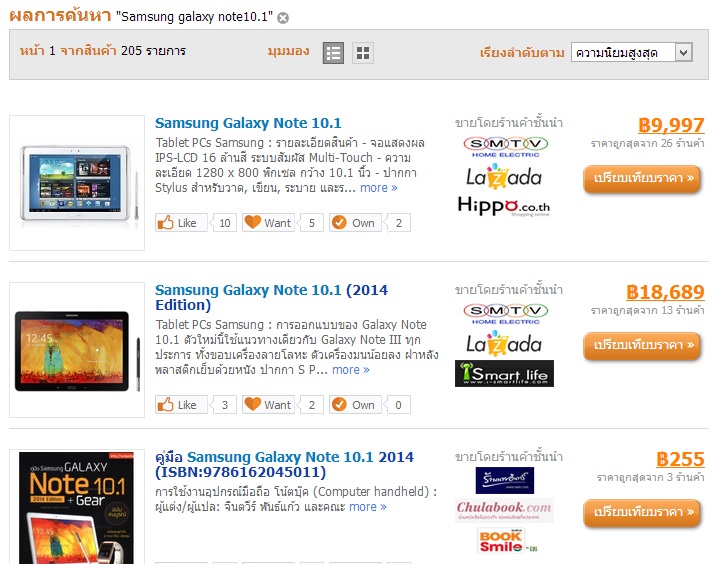Image resolution: width=716 pixels, height=564 pixels.
Task: Mark Own on Samsung Galaxy Note 10.1
Action: (x=355, y=223)
